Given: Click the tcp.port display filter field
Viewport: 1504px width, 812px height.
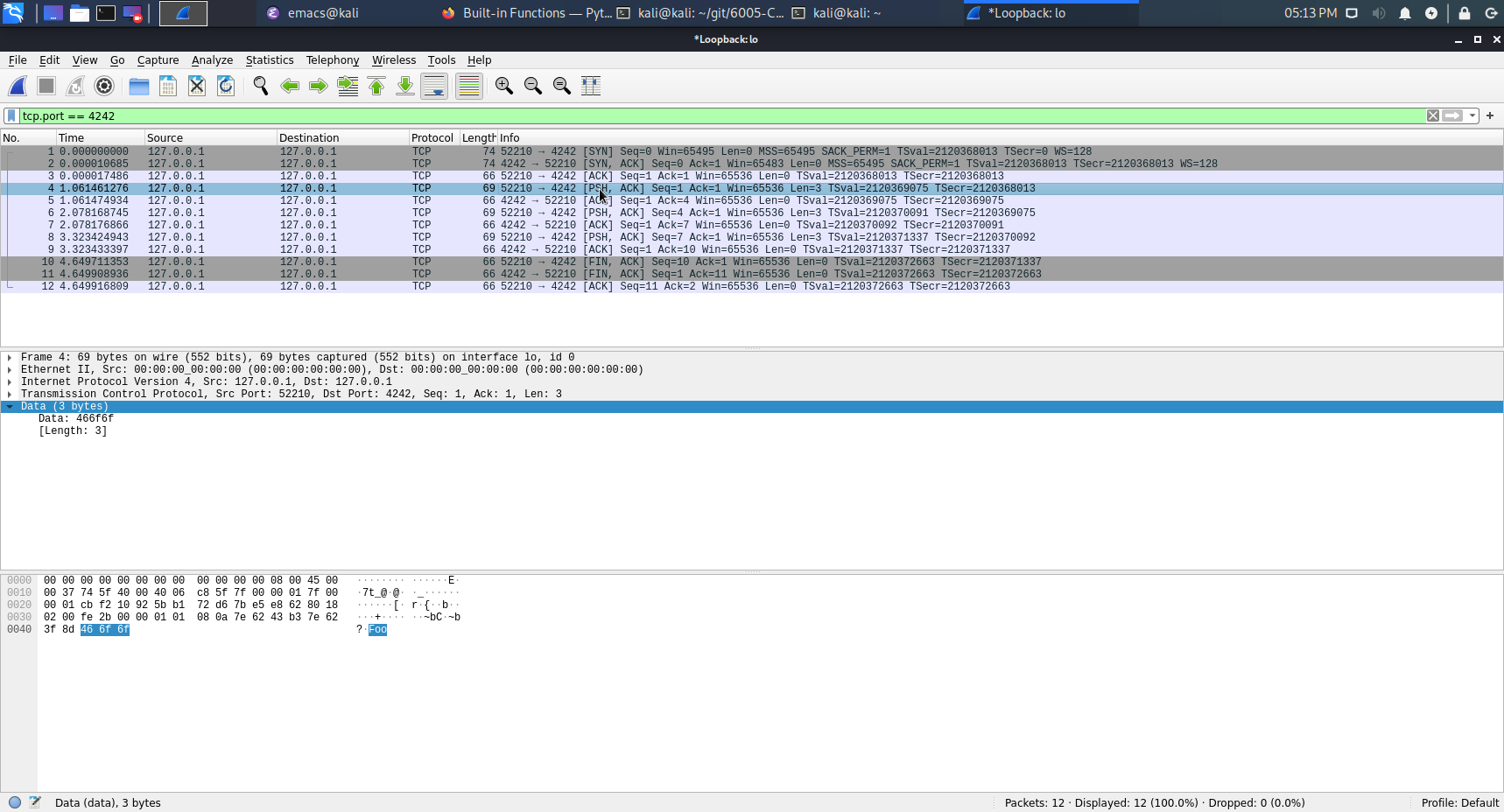Looking at the screenshot, I should coord(700,115).
